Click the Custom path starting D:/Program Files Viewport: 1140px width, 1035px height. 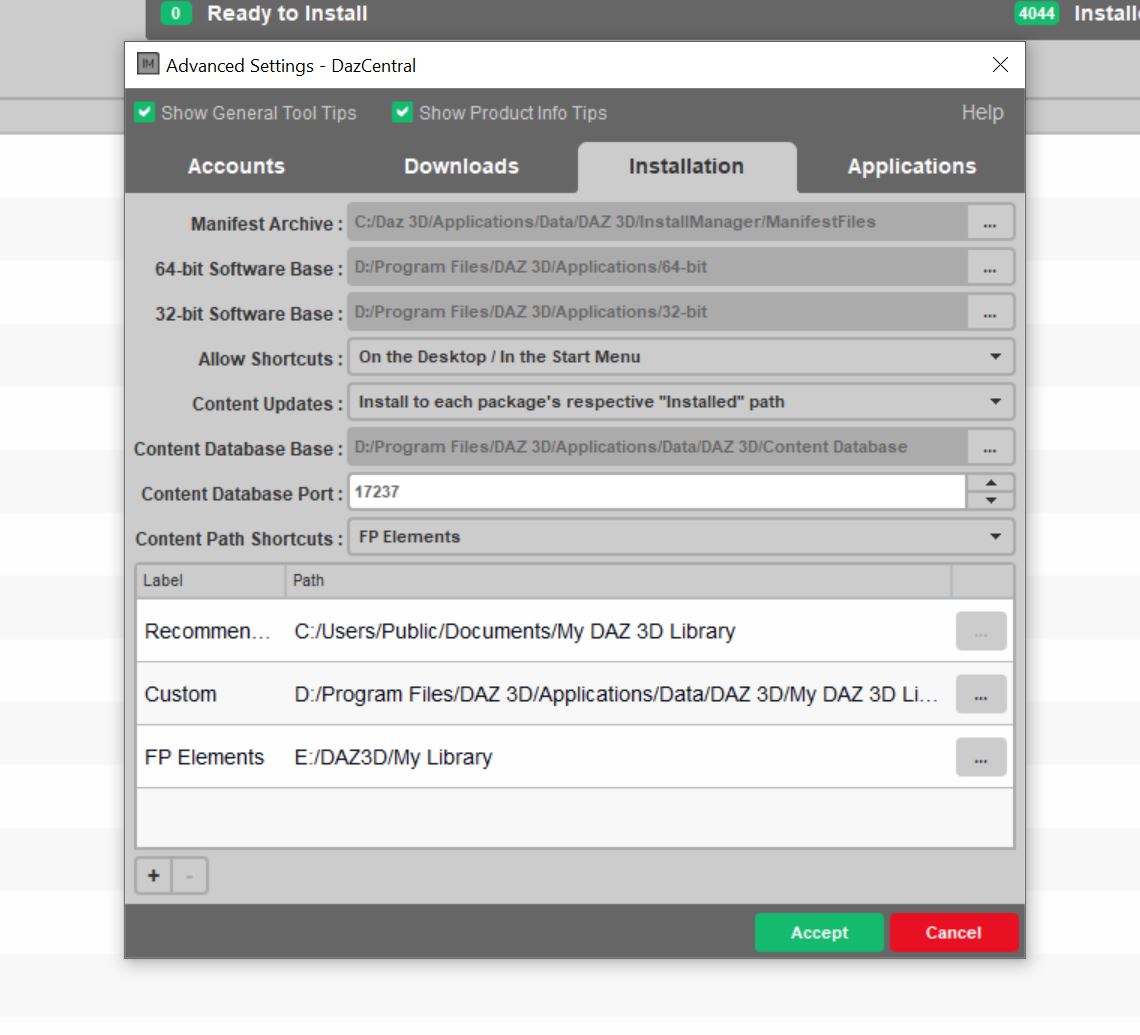616,694
